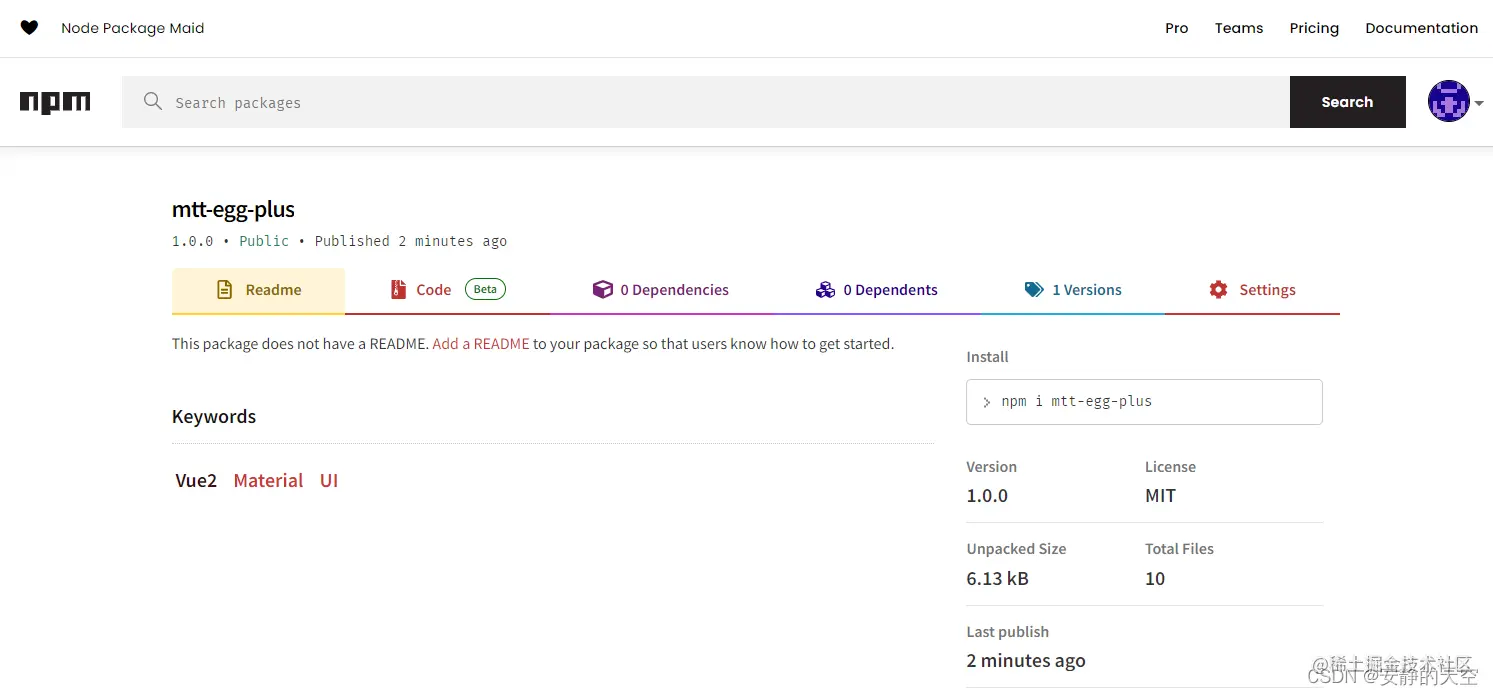
Task: Click the License value MIT
Action: pyautogui.click(x=1160, y=496)
